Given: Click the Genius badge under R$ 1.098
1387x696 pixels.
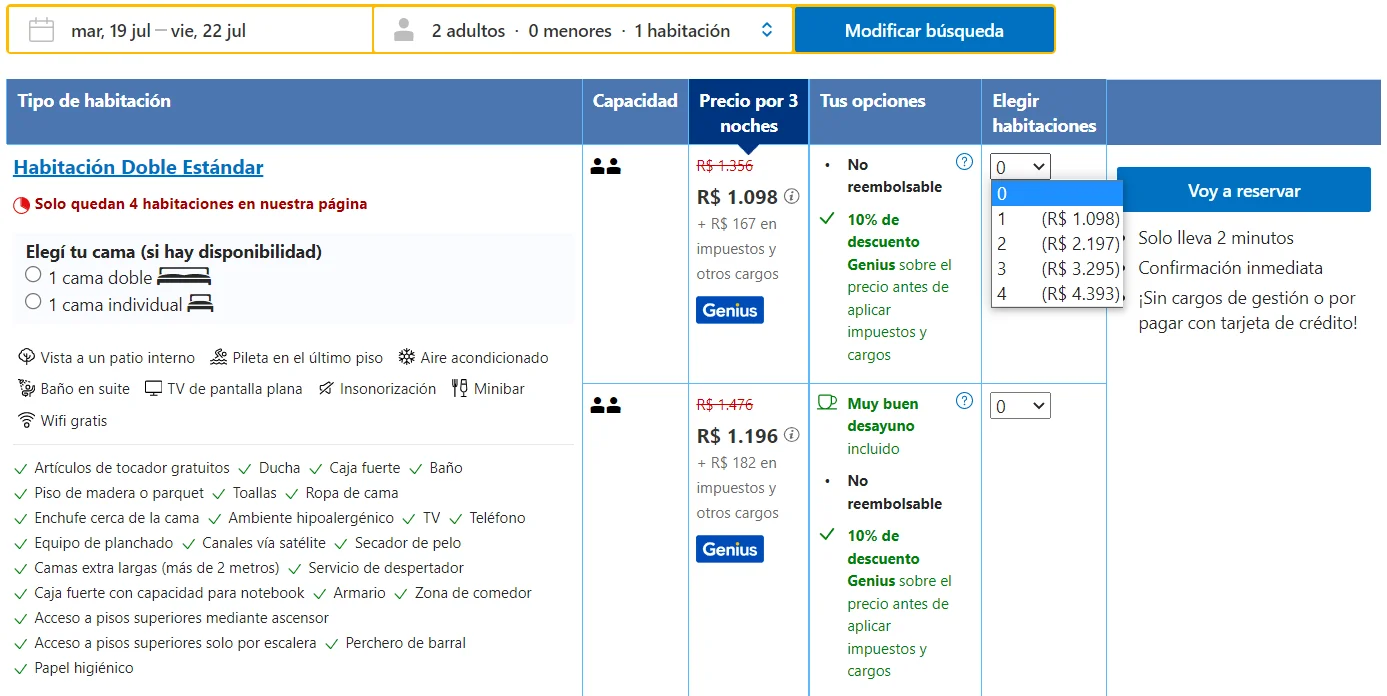Looking at the screenshot, I should [730, 310].
